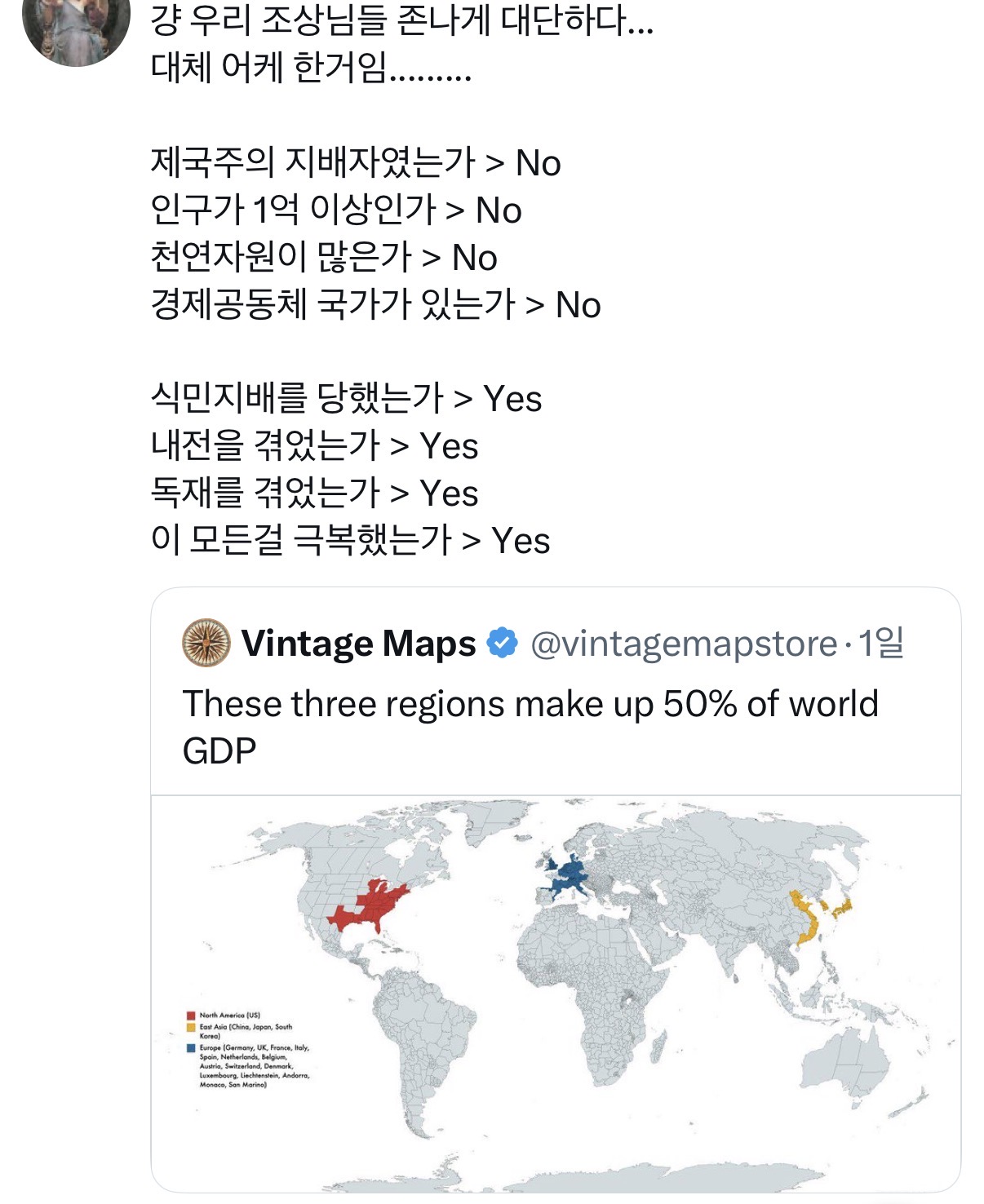
Task: Click the Europe country list legend text
Action: [x=255, y=1066]
